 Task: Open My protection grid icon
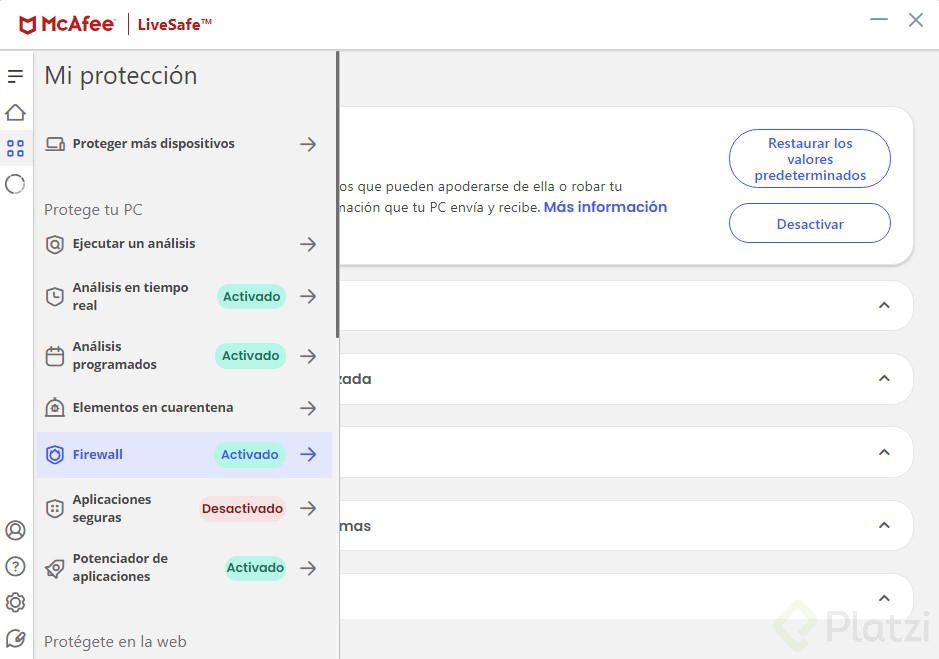[16, 148]
